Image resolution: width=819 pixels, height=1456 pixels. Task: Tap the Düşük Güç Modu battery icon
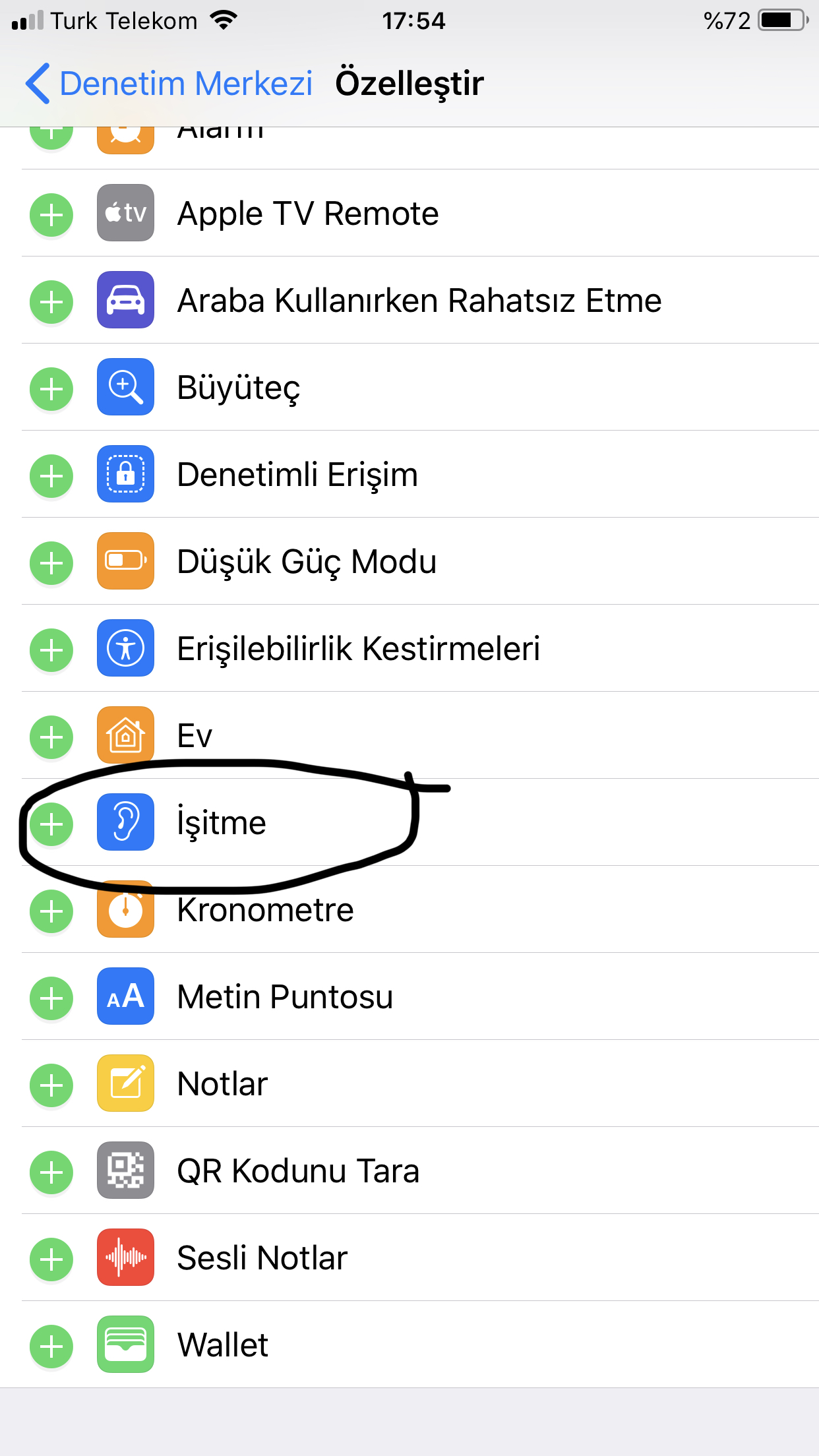pos(125,561)
